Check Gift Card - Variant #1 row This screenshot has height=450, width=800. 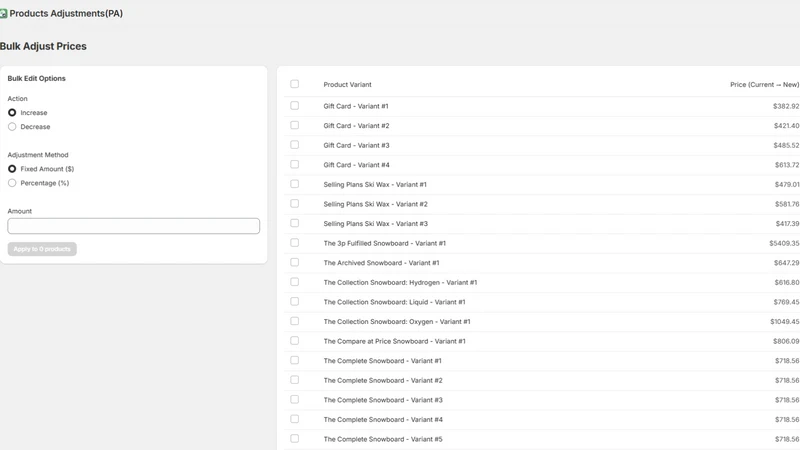click(294, 106)
